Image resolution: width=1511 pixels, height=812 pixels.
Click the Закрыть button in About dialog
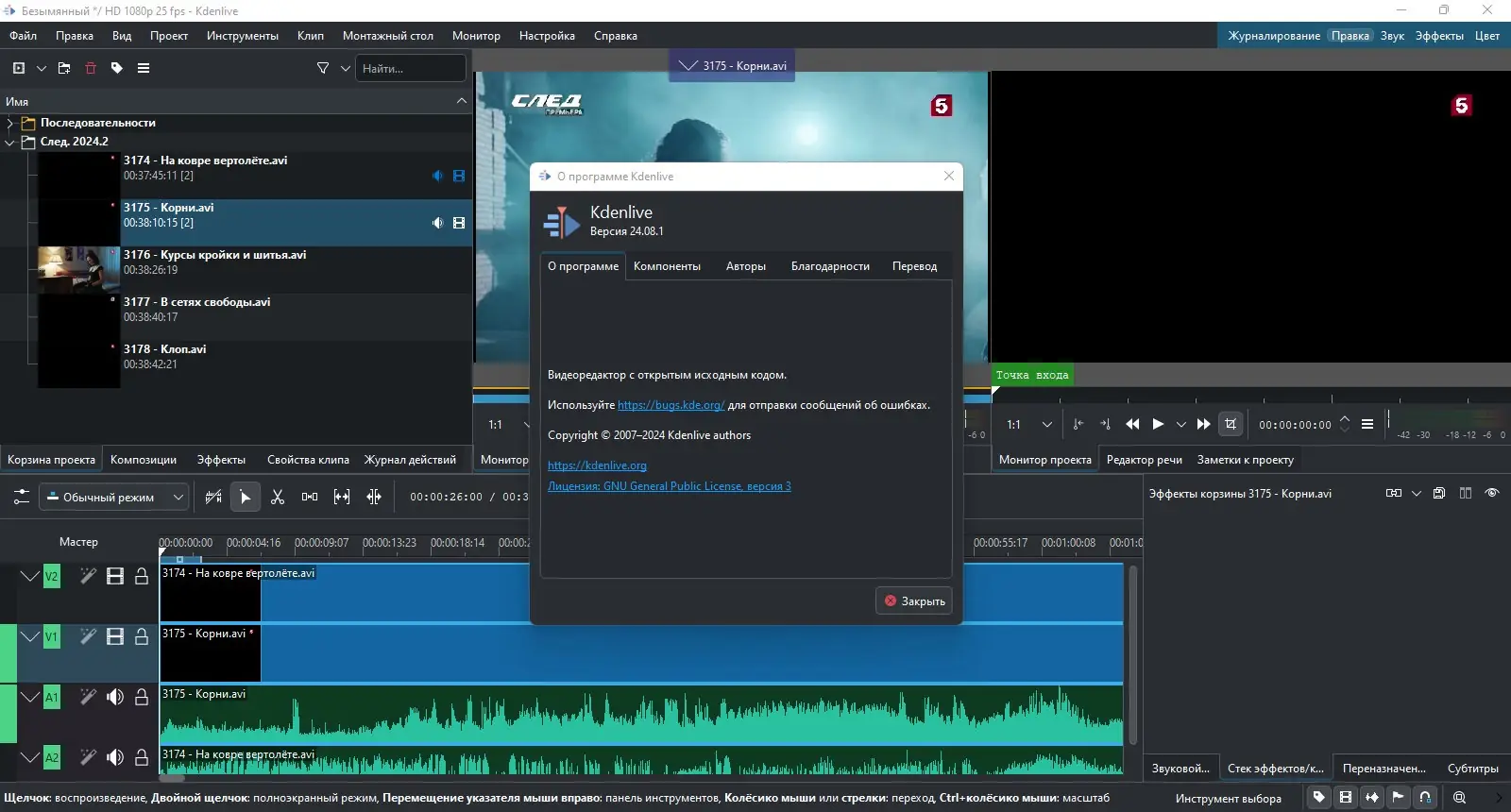tap(913, 601)
